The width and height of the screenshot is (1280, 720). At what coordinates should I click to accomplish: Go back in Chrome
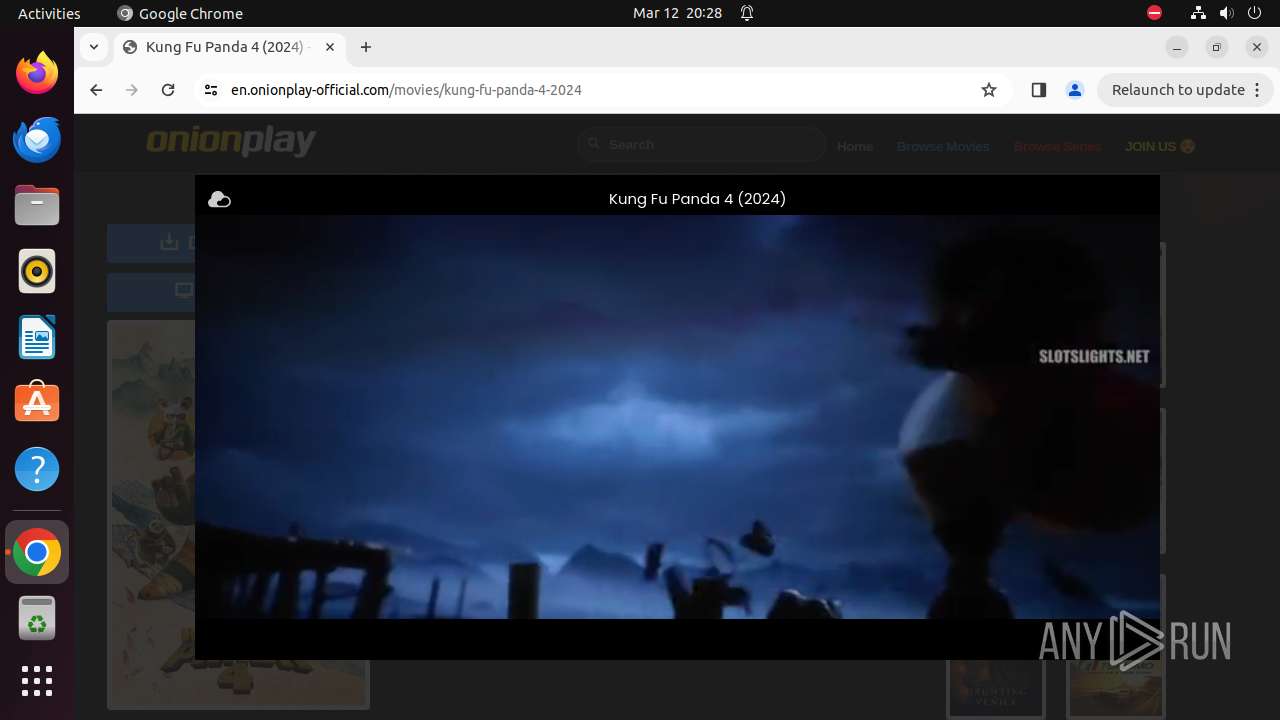[96, 90]
